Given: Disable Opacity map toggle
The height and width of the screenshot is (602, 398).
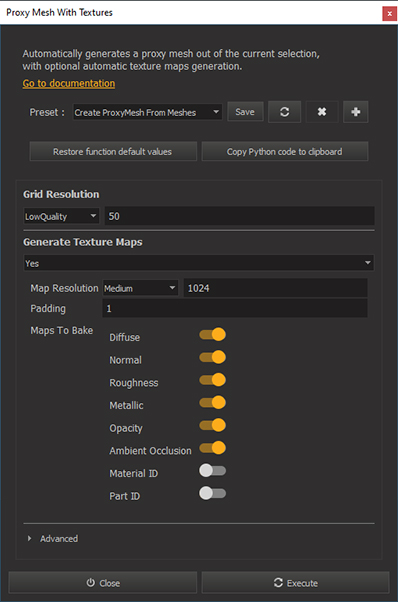Looking at the screenshot, I should click(x=212, y=425).
